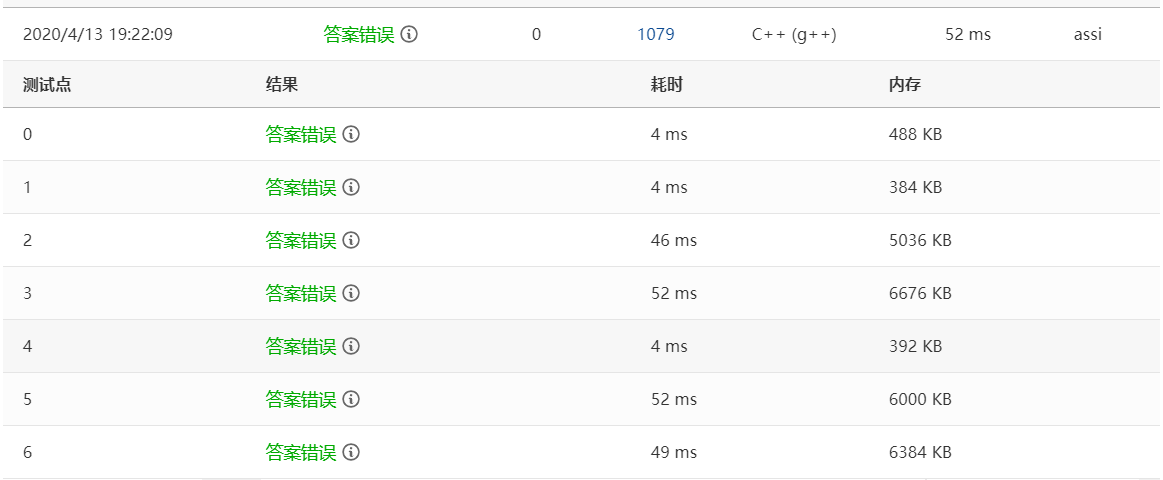Click info icon for test point 1 result

(352, 188)
